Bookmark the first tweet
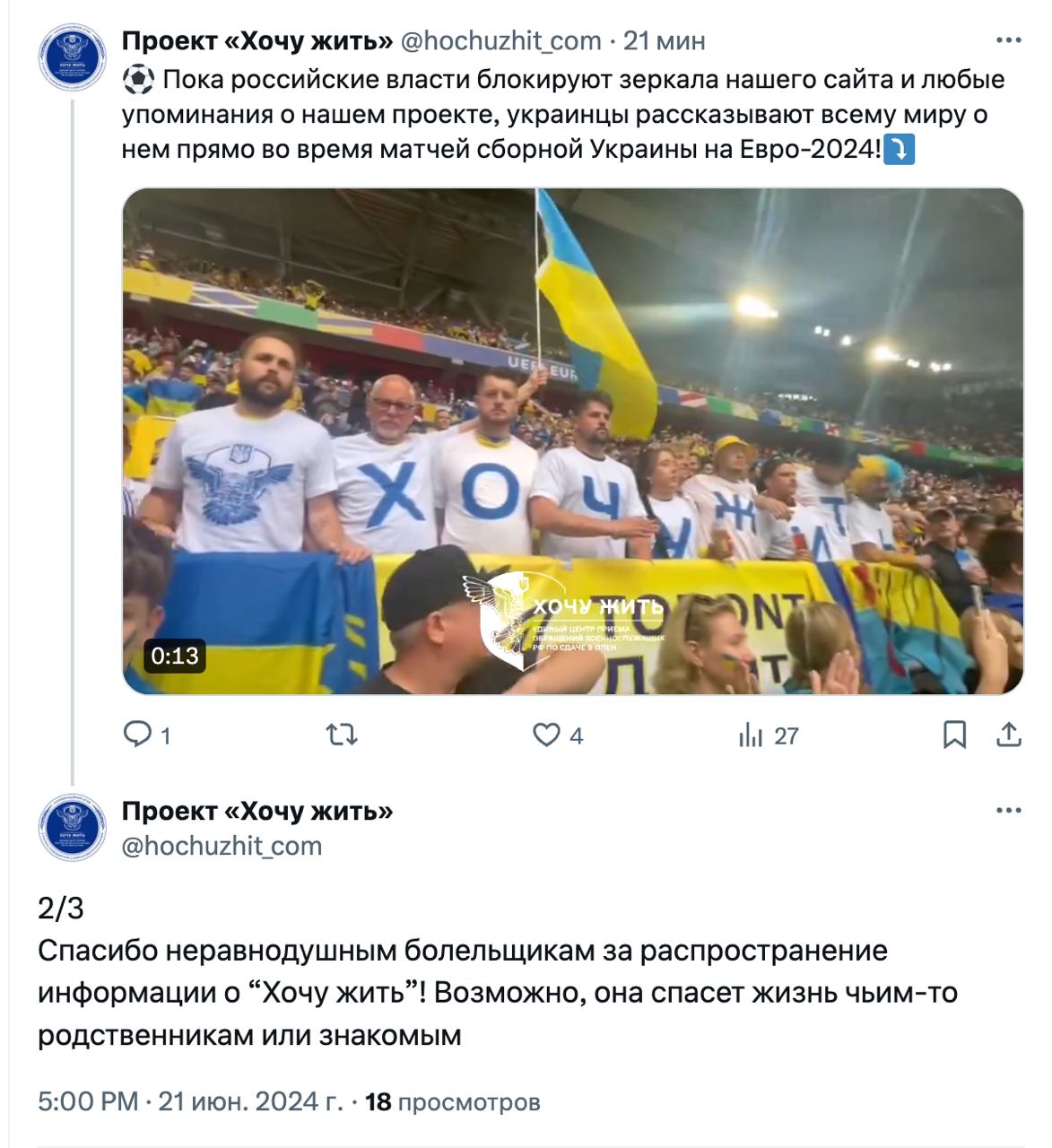This screenshot has width=1052, height=1148. point(955,735)
